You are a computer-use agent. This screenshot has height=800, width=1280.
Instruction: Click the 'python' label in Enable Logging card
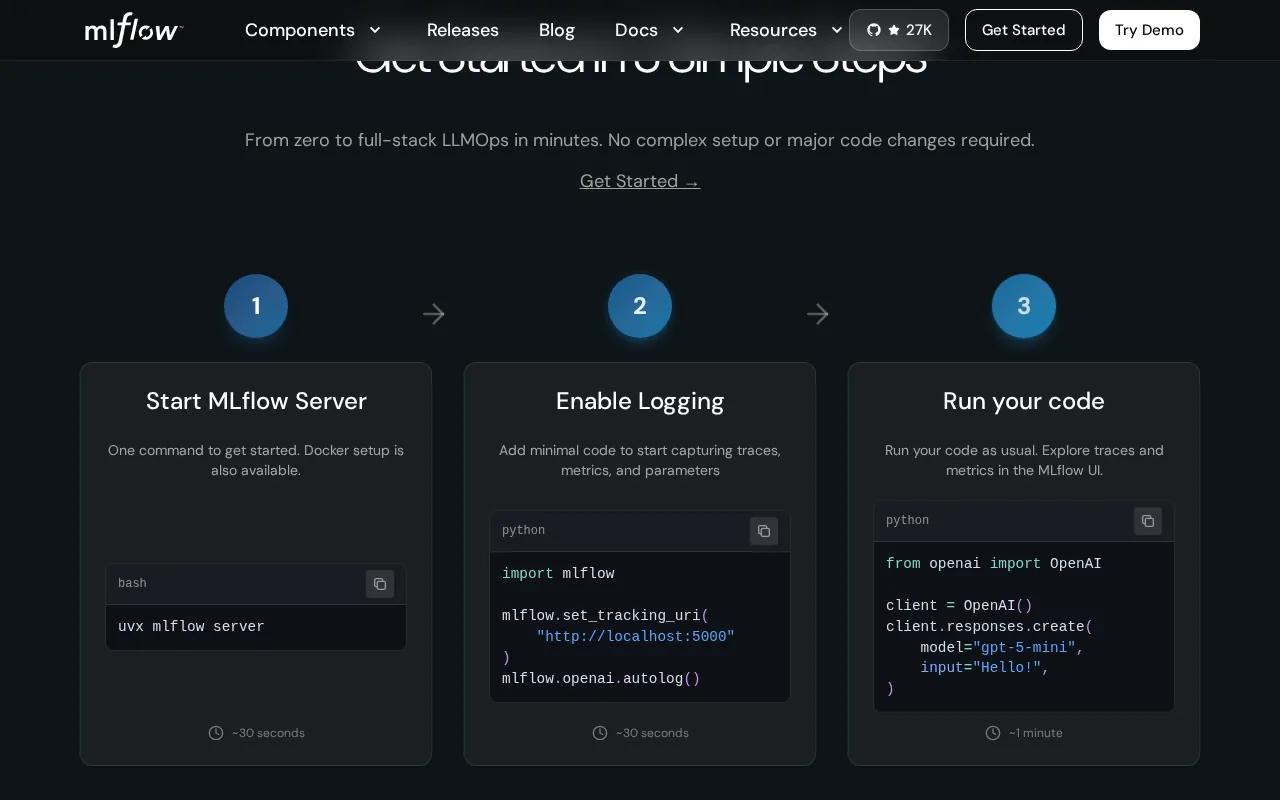(523, 530)
